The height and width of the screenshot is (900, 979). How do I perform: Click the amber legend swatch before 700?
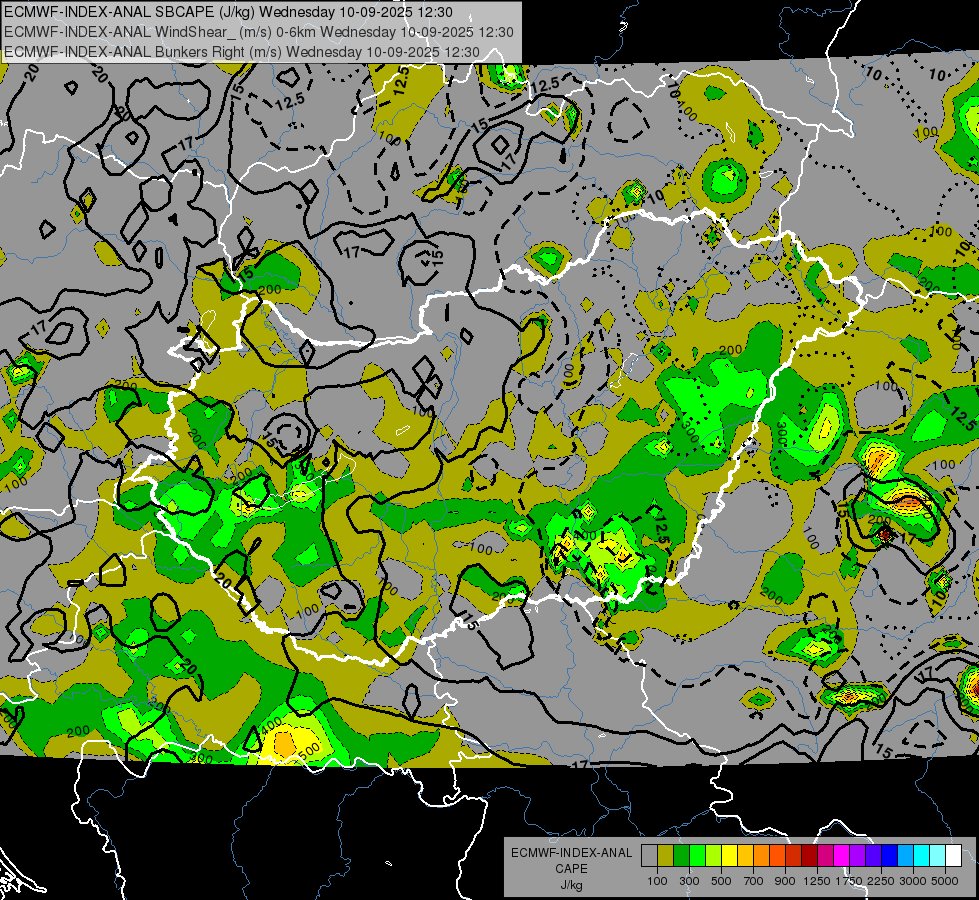(745, 856)
